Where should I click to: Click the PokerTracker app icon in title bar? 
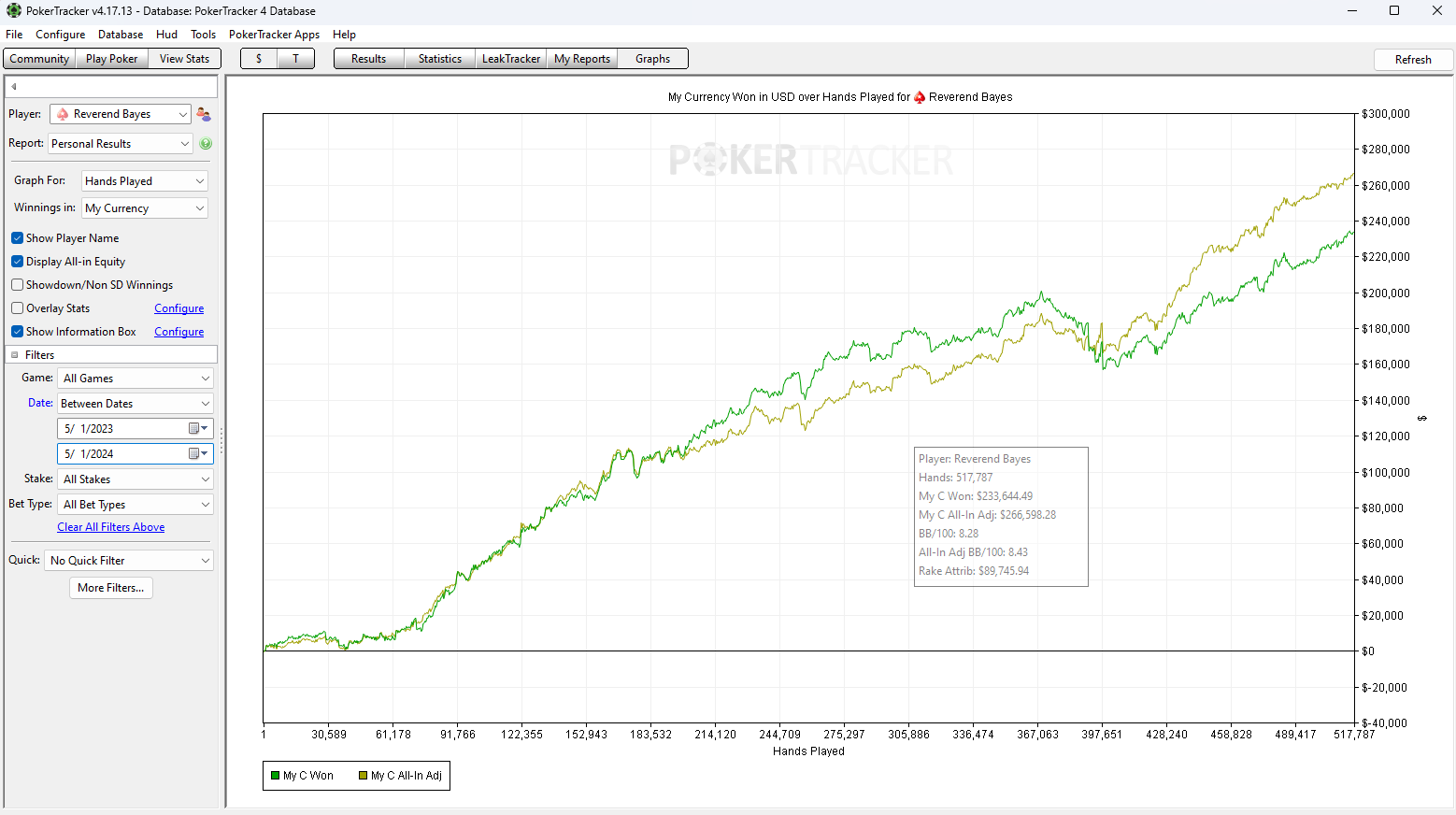(x=13, y=11)
